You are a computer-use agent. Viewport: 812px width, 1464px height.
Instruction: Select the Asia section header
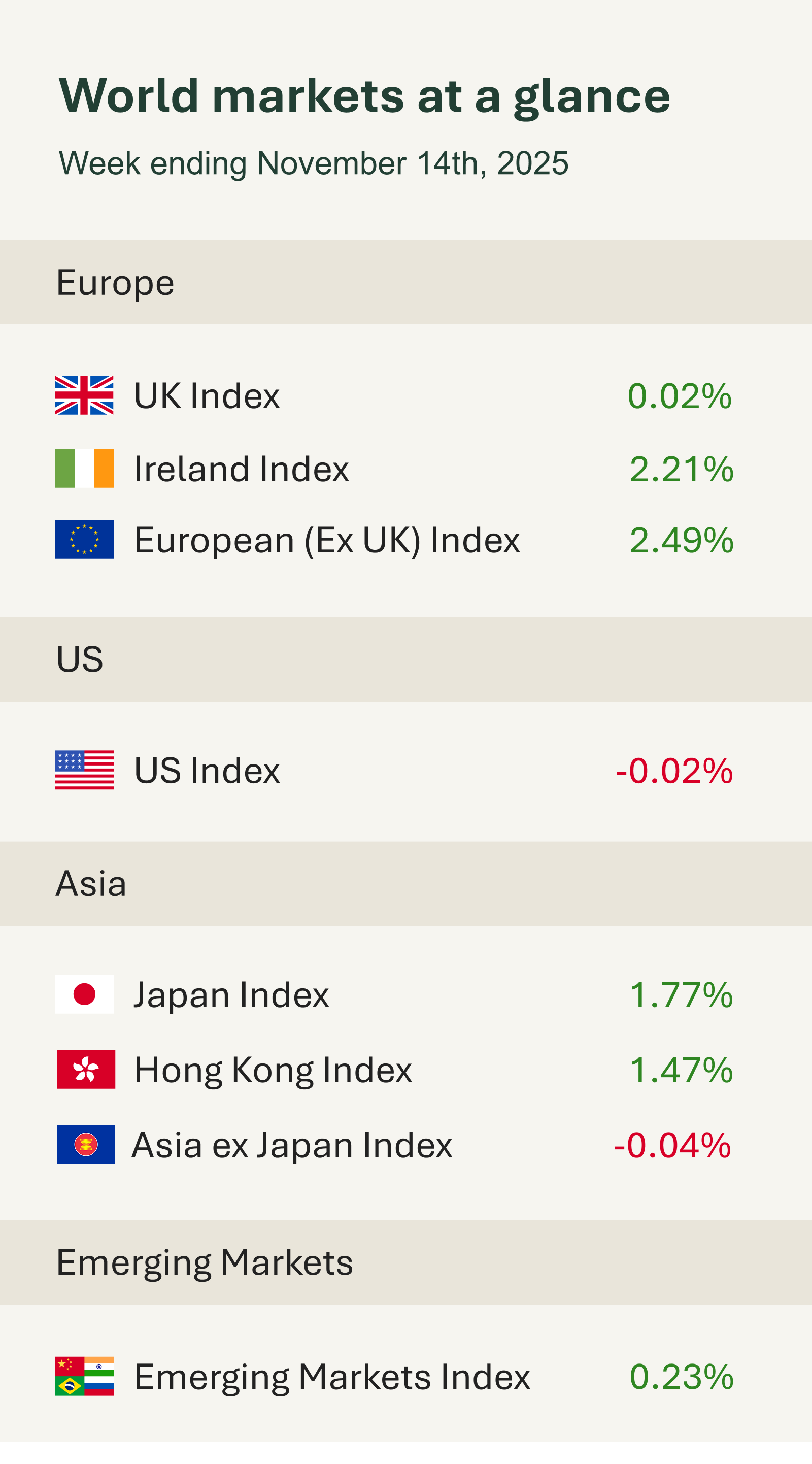(91, 884)
